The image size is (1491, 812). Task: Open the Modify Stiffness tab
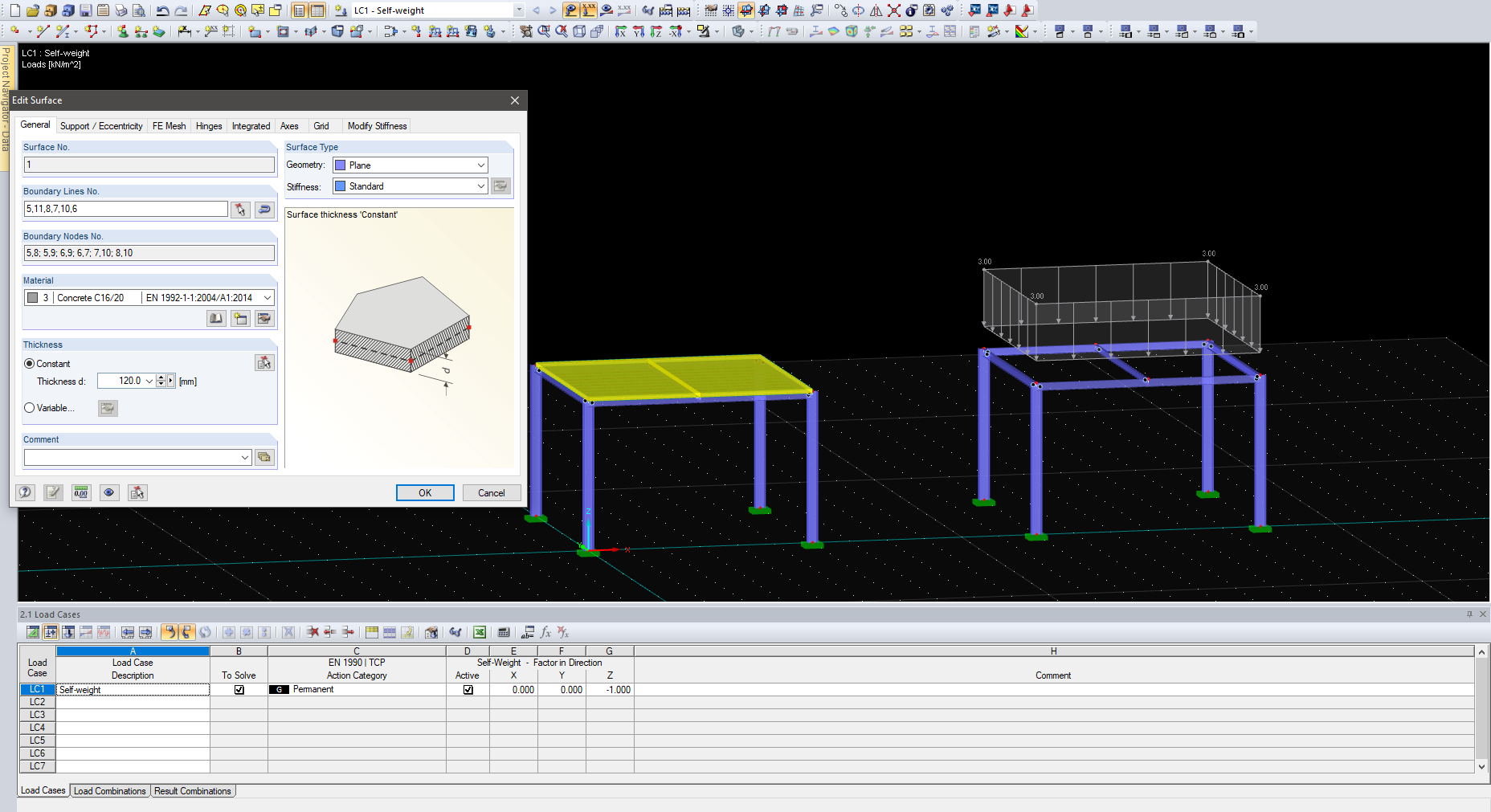click(x=378, y=126)
